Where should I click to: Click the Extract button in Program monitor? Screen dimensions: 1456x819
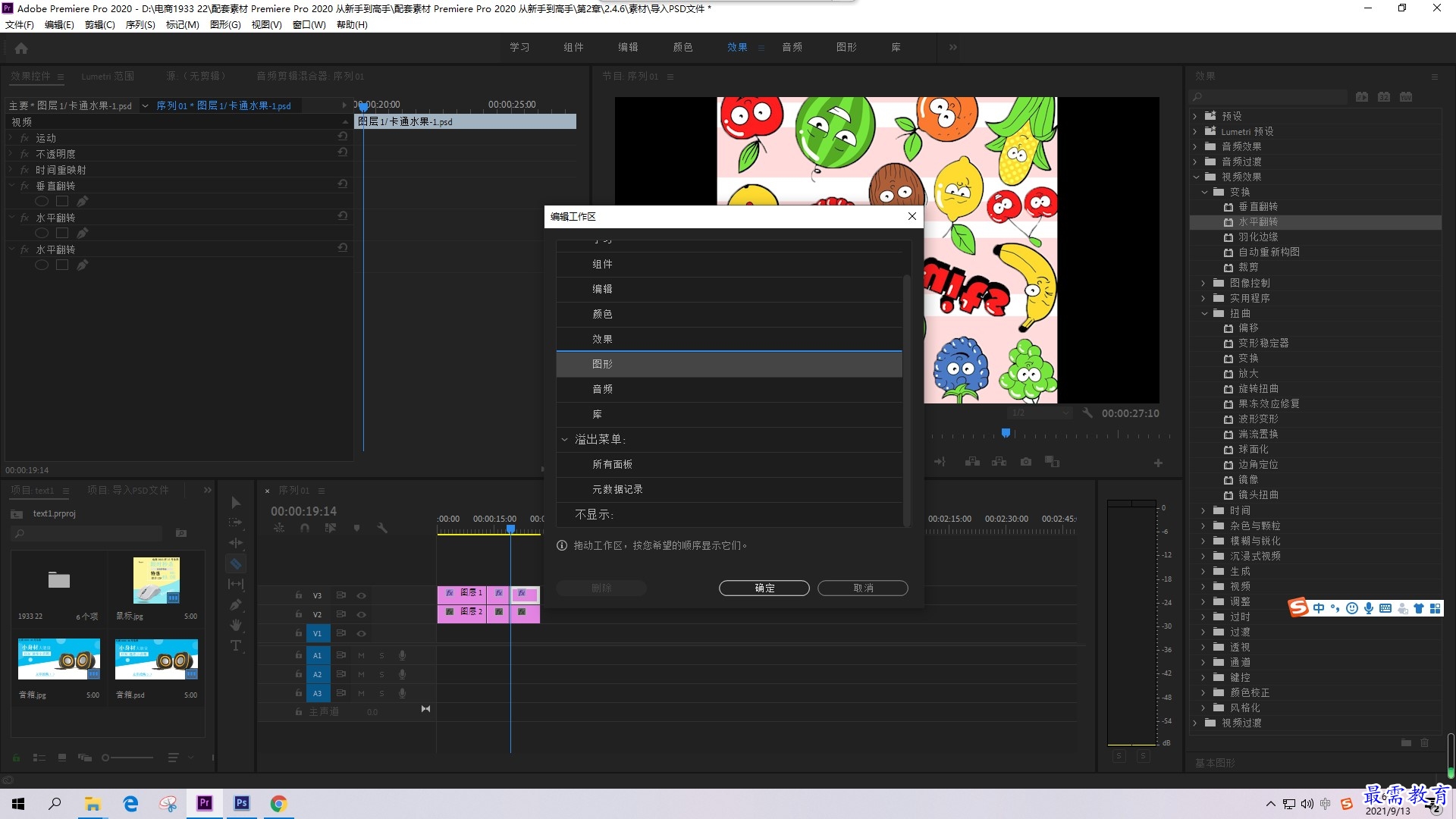[999, 462]
